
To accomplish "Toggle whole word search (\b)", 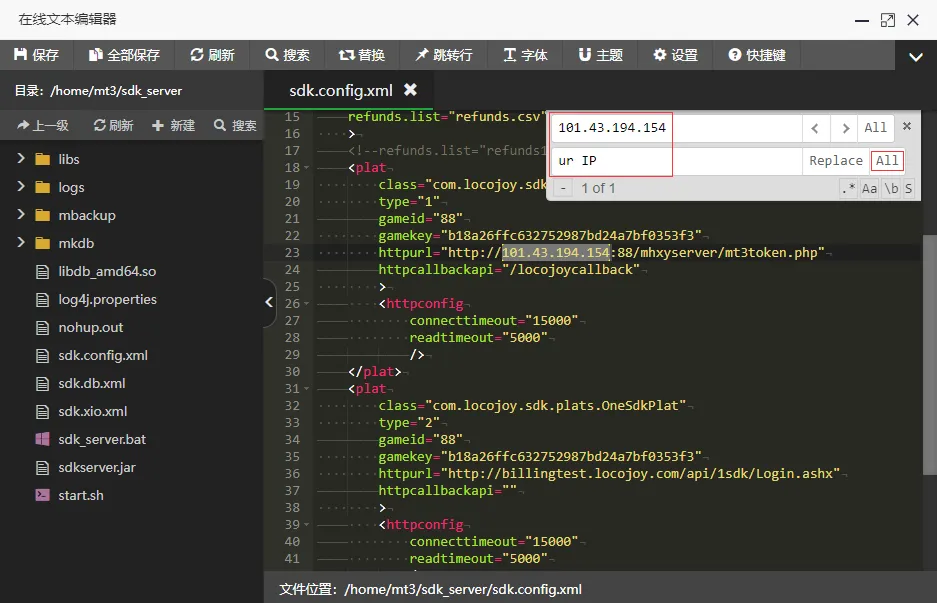I will (890, 188).
